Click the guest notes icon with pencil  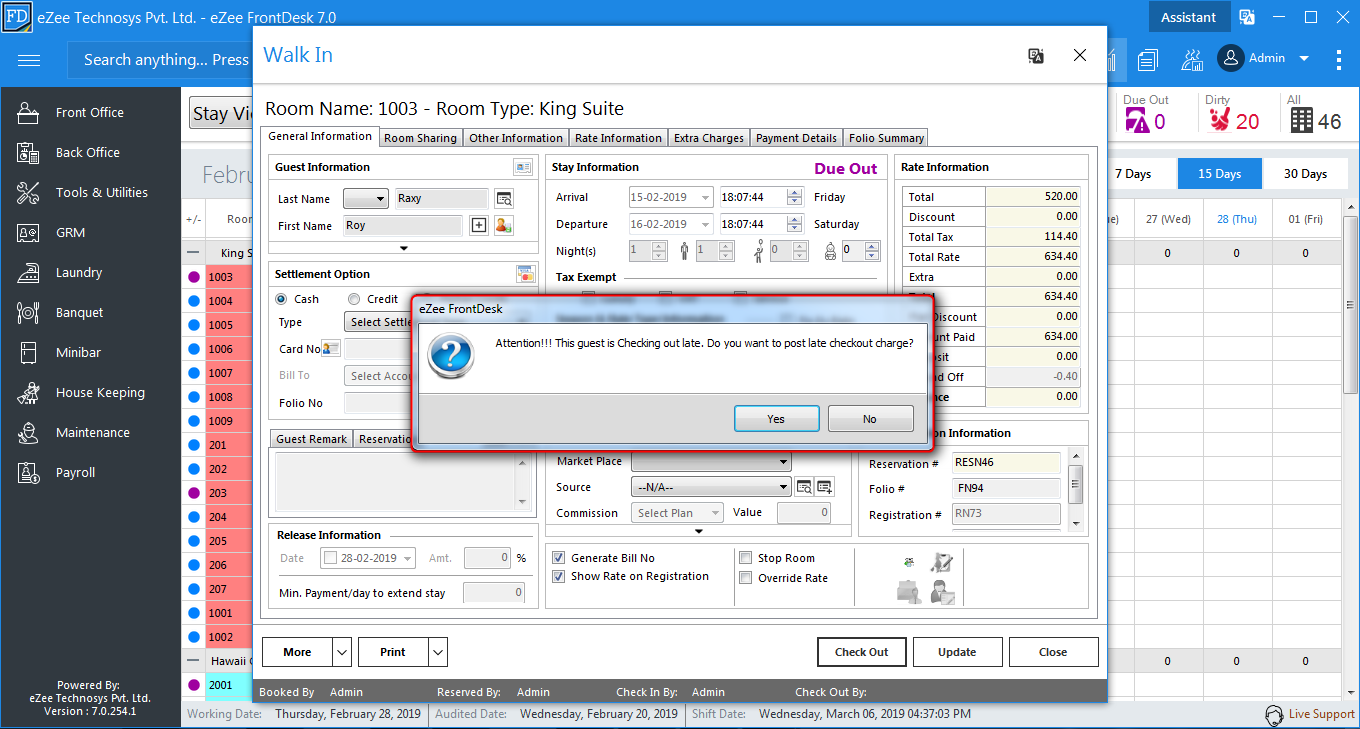point(941,564)
